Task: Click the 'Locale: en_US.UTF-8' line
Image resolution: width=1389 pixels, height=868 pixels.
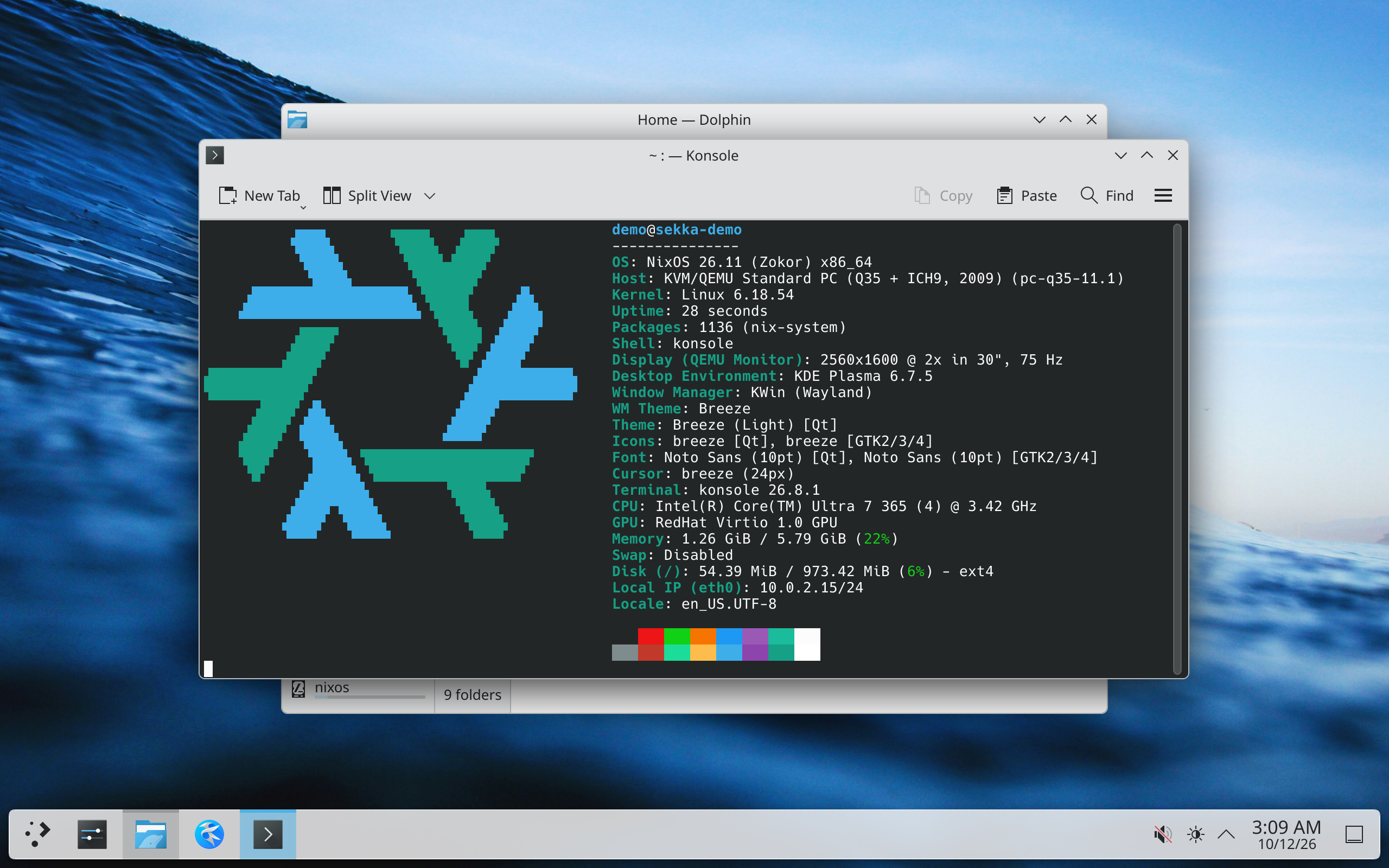Action: 694,604
